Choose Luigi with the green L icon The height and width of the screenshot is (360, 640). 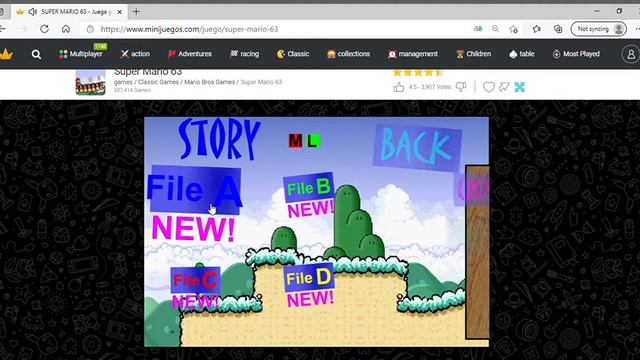point(312,141)
